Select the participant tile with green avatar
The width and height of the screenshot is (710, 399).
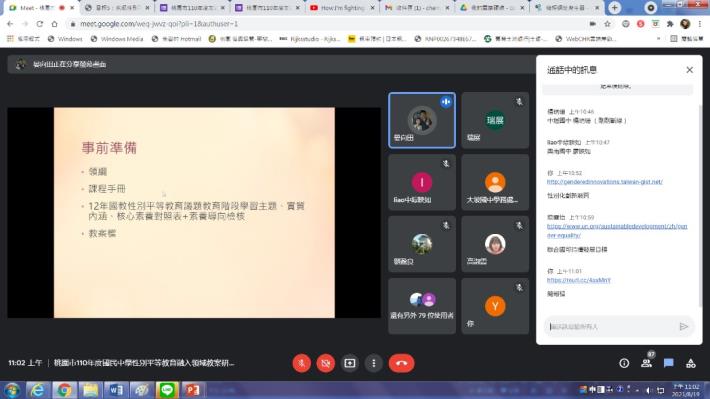(x=495, y=120)
